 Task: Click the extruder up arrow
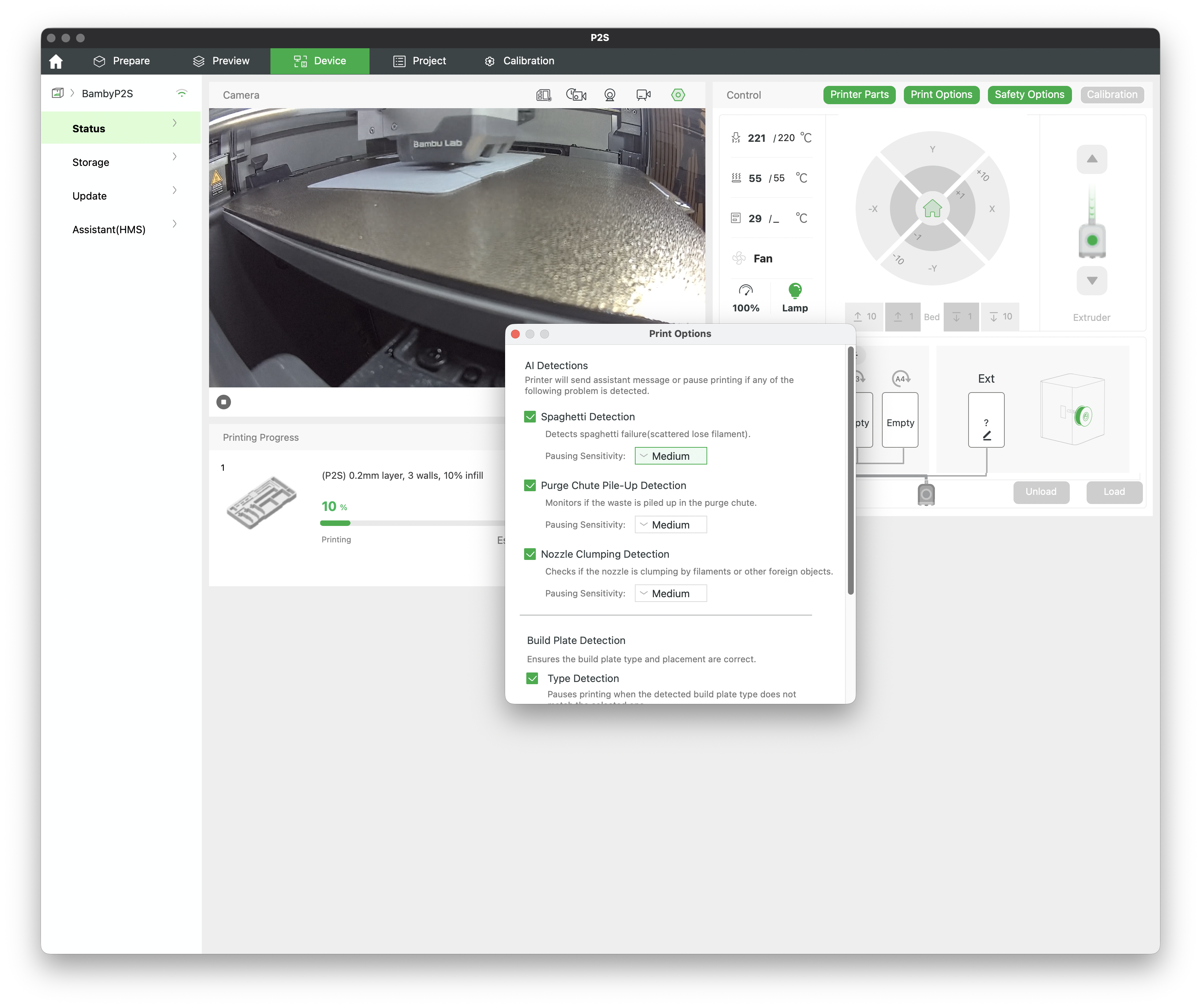click(x=1091, y=159)
